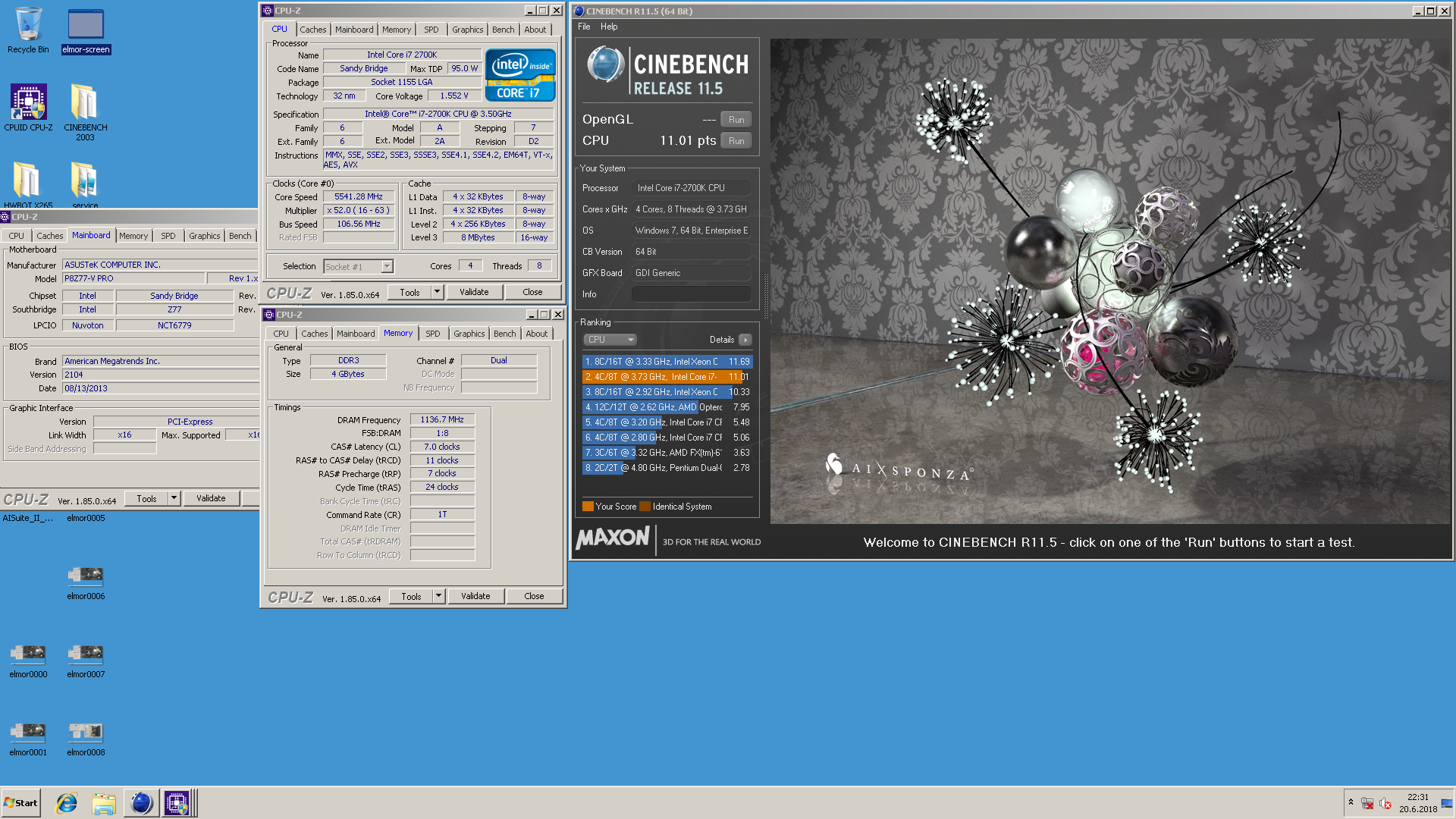Image resolution: width=1456 pixels, height=819 pixels.
Task: Select ranking row 8 Pentium Dual 2.78
Action: pyautogui.click(x=667, y=468)
